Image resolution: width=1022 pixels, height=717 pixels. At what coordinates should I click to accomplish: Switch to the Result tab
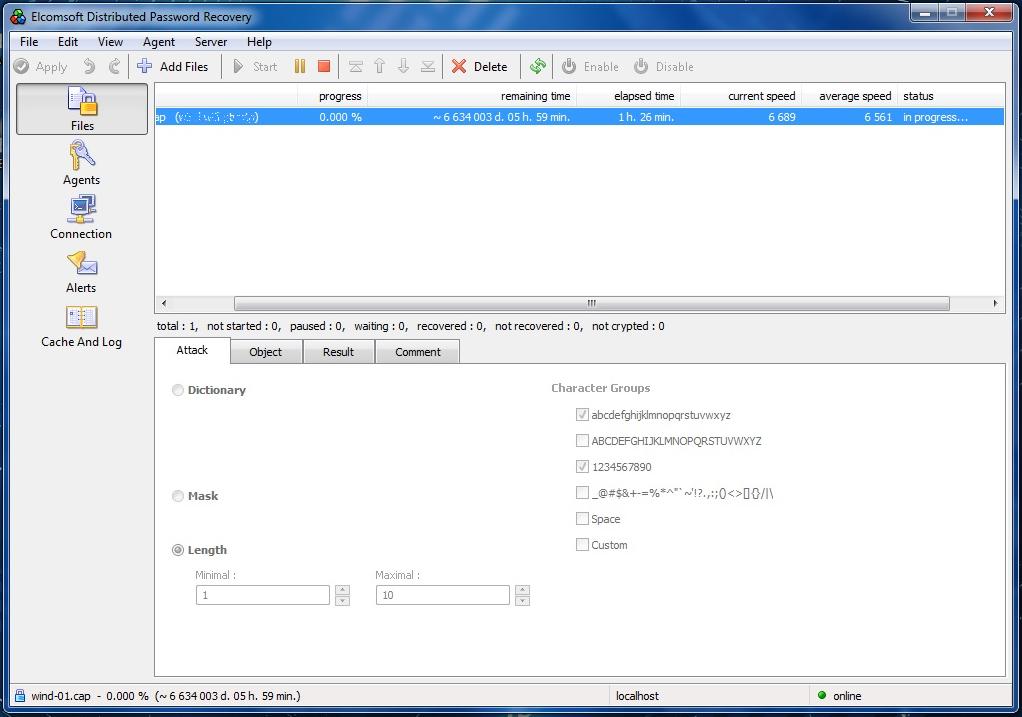(338, 352)
